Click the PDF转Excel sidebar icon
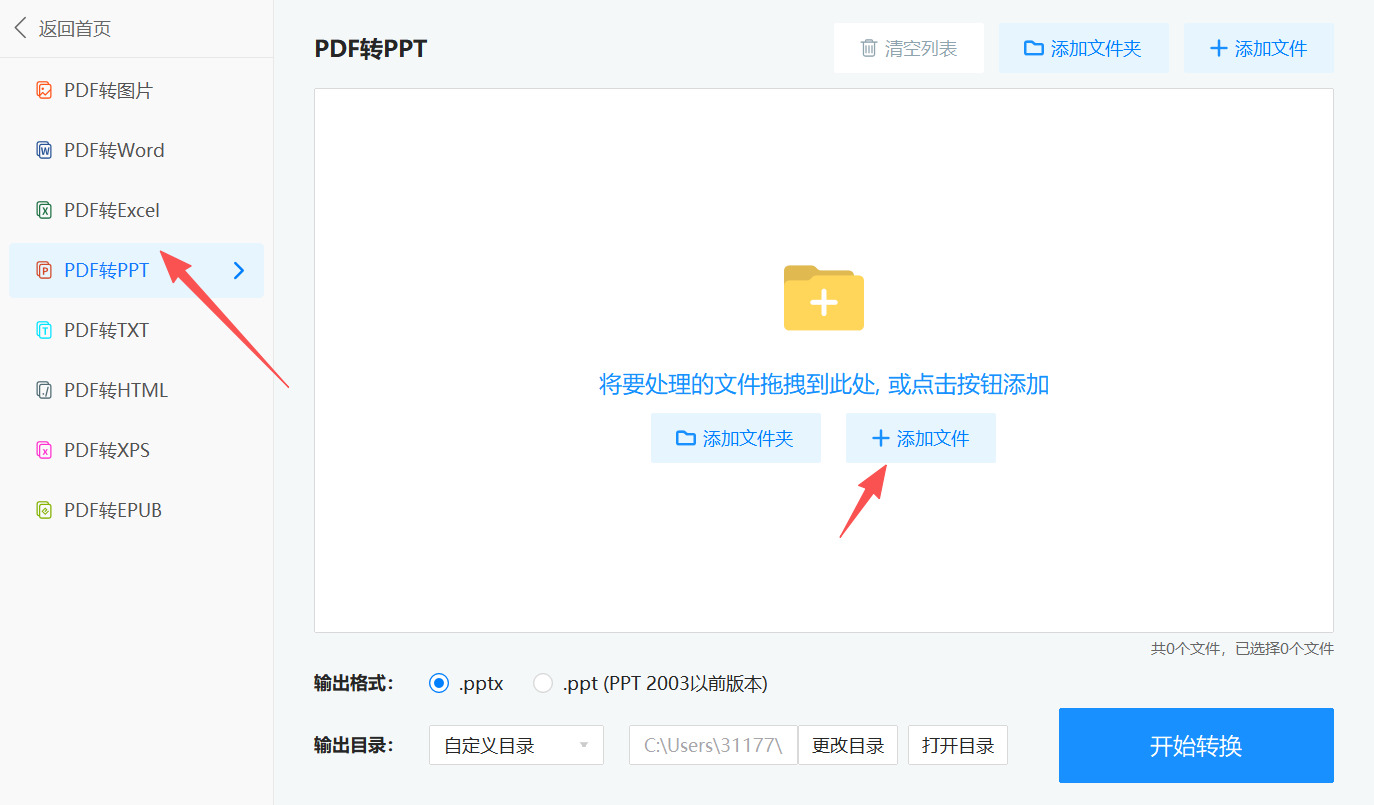The image size is (1374, 805). (x=44, y=211)
